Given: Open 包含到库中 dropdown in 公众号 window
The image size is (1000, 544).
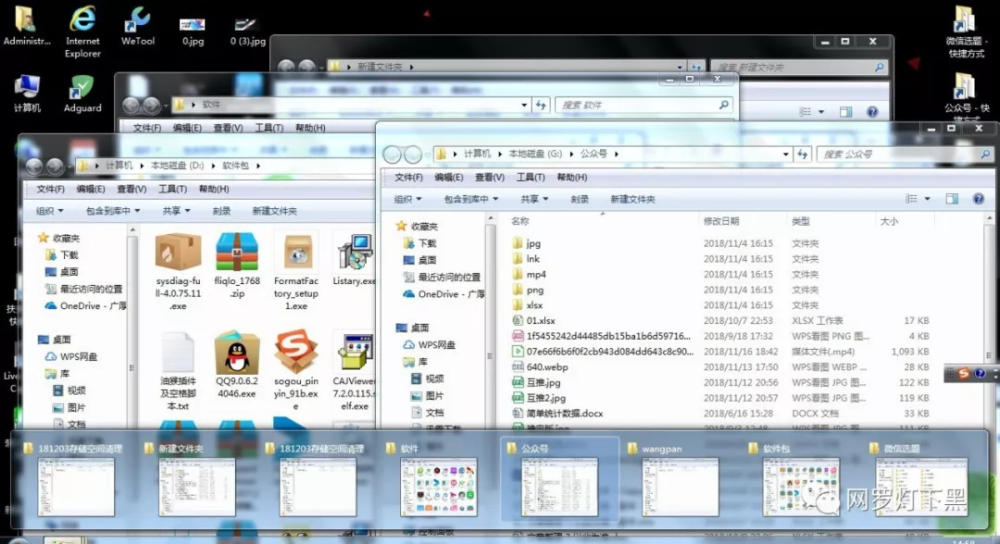Looking at the screenshot, I should pos(471,199).
